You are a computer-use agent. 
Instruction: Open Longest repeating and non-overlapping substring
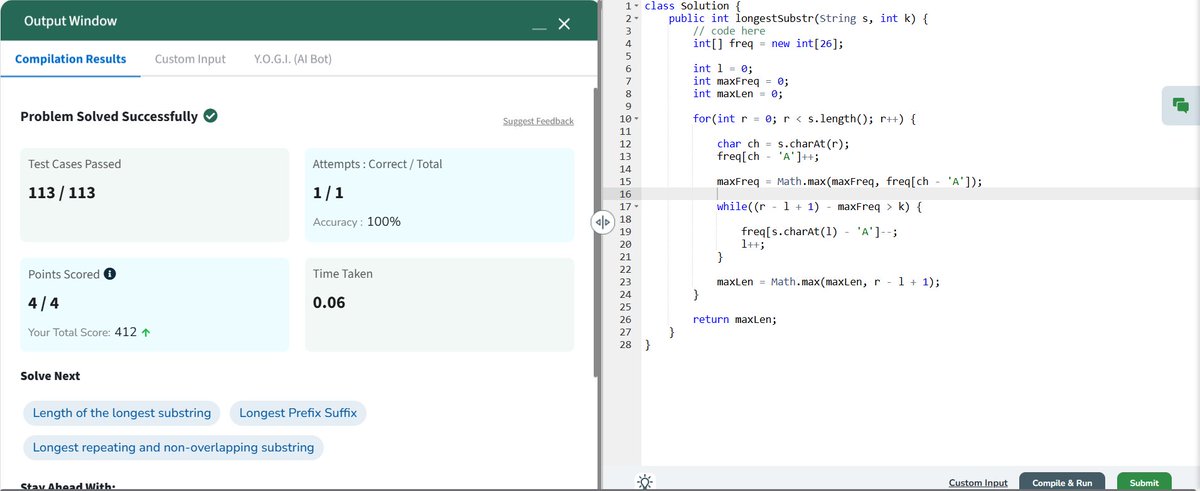coord(173,447)
